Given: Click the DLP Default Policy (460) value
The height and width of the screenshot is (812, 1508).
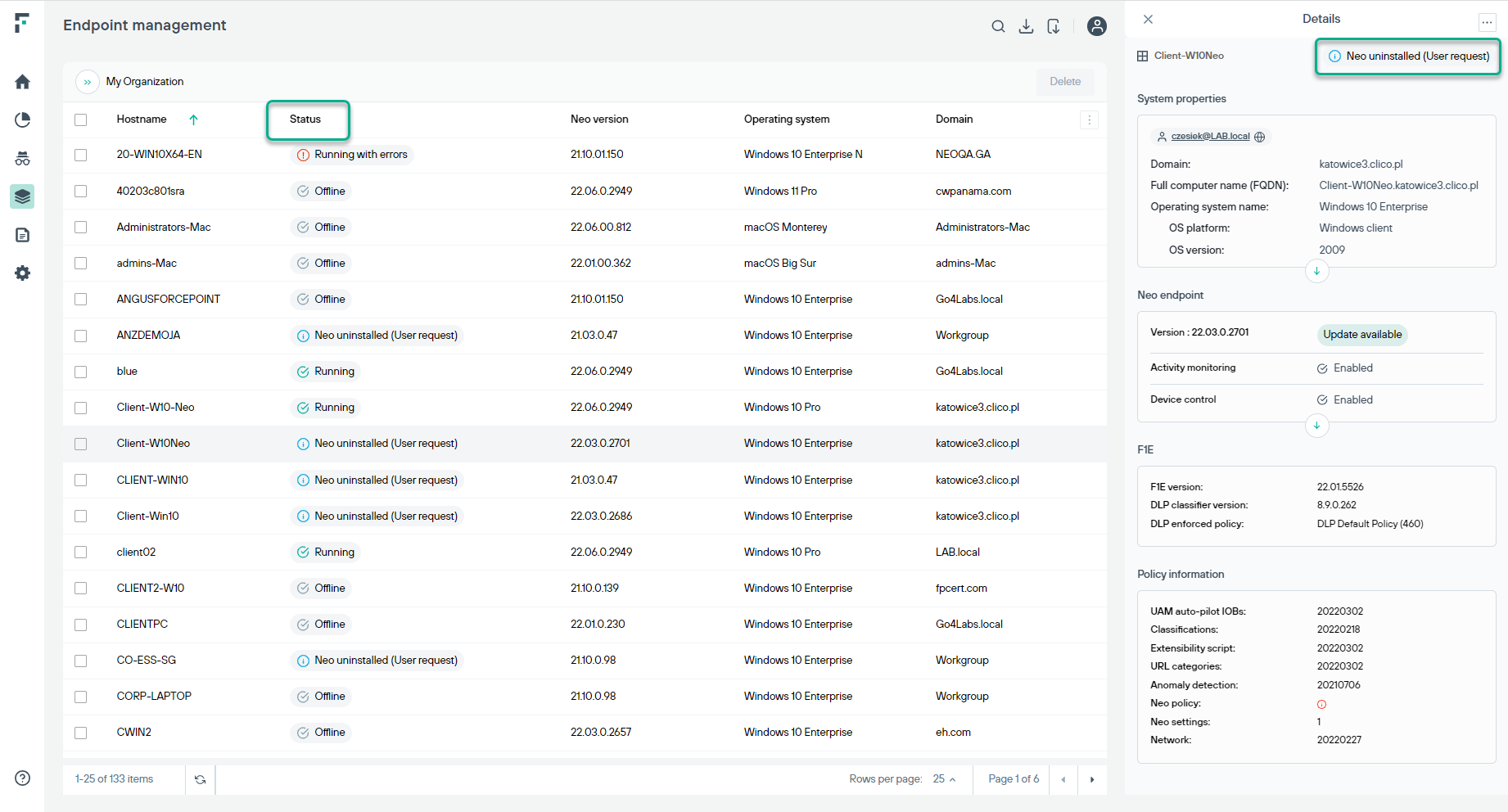Looking at the screenshot, I should 1370,524.
